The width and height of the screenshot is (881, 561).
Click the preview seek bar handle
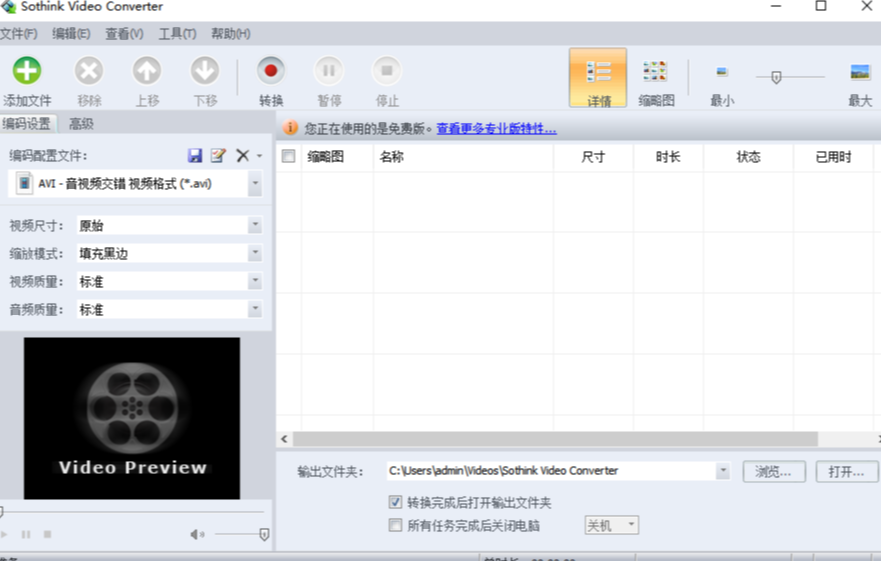[x=2, y=512]
